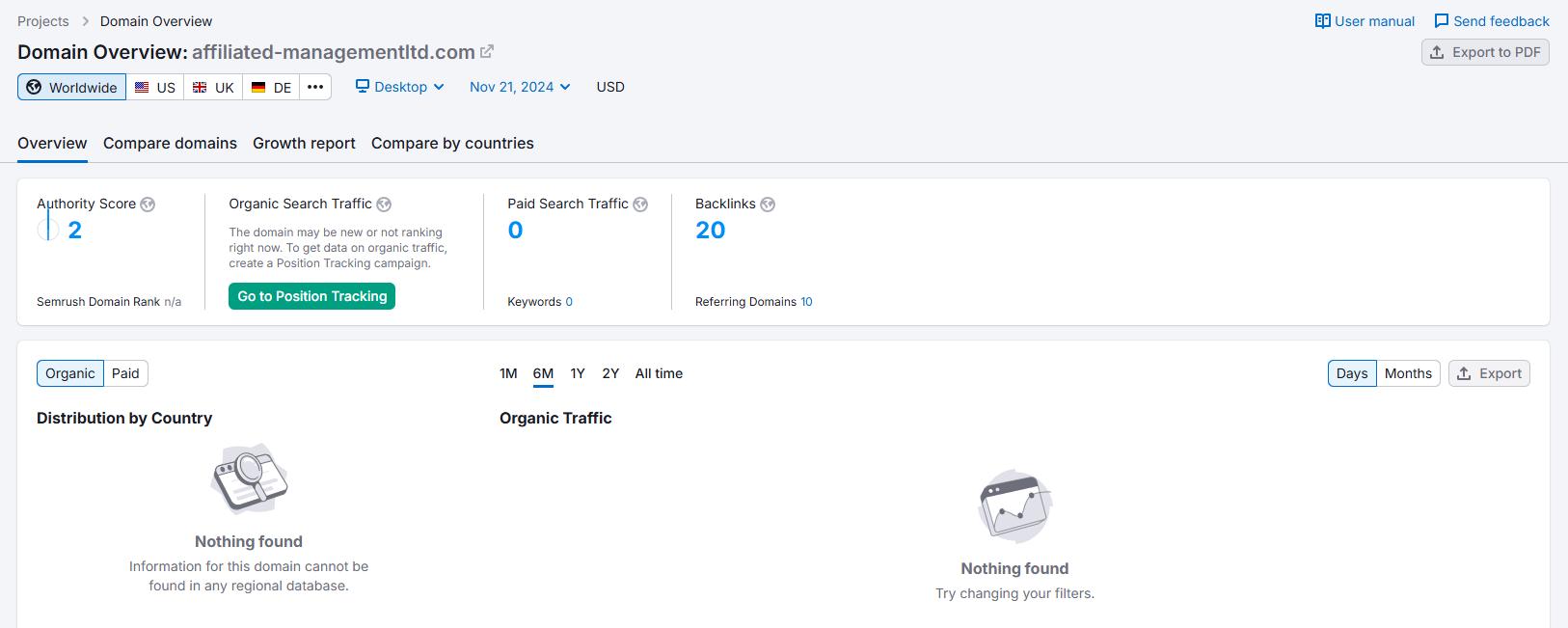This screenshot has width=1568, height=628.
Task: Select the 6M time range
Action: click(x=543, y=373)
